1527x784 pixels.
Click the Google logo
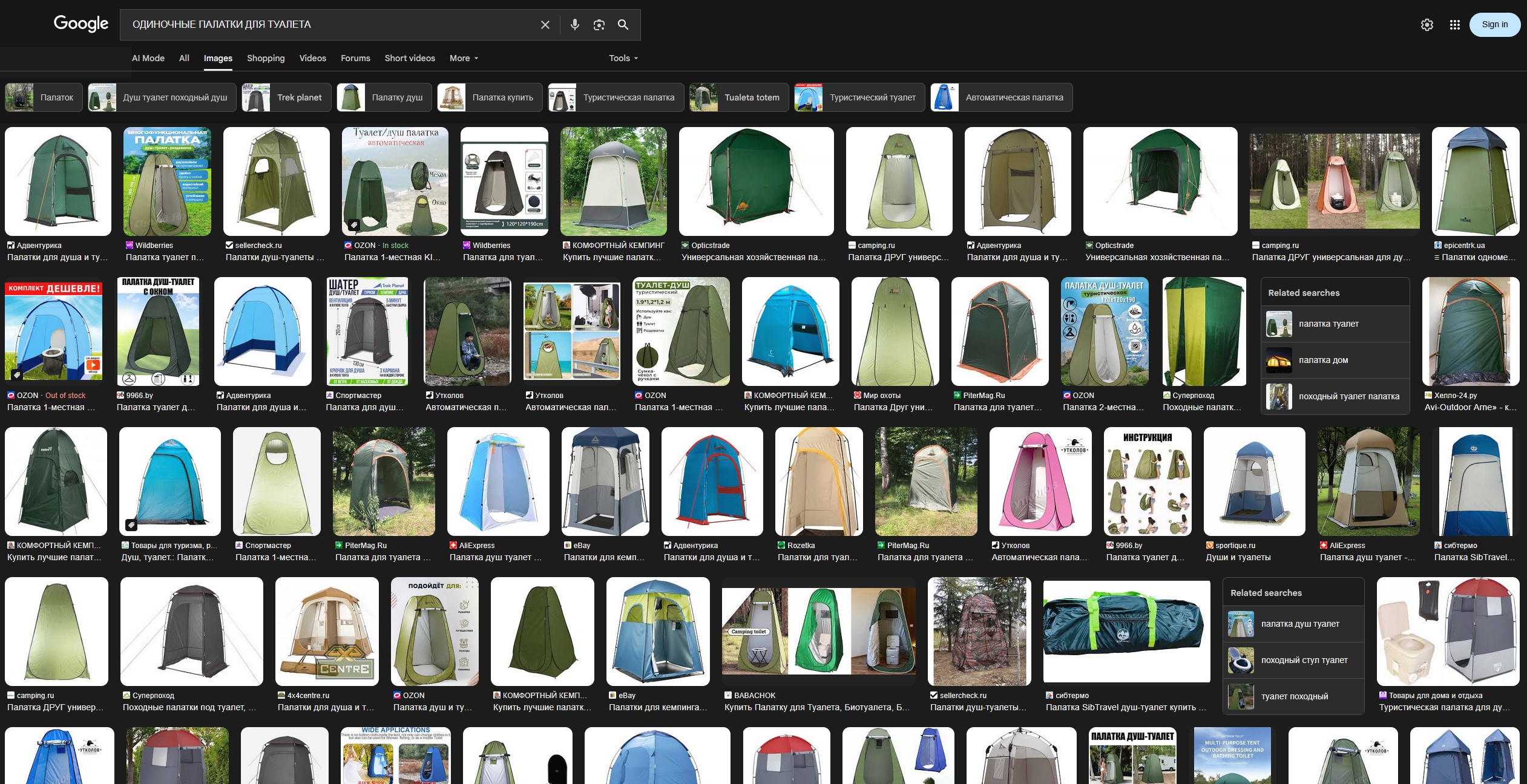tap(81, 24)
